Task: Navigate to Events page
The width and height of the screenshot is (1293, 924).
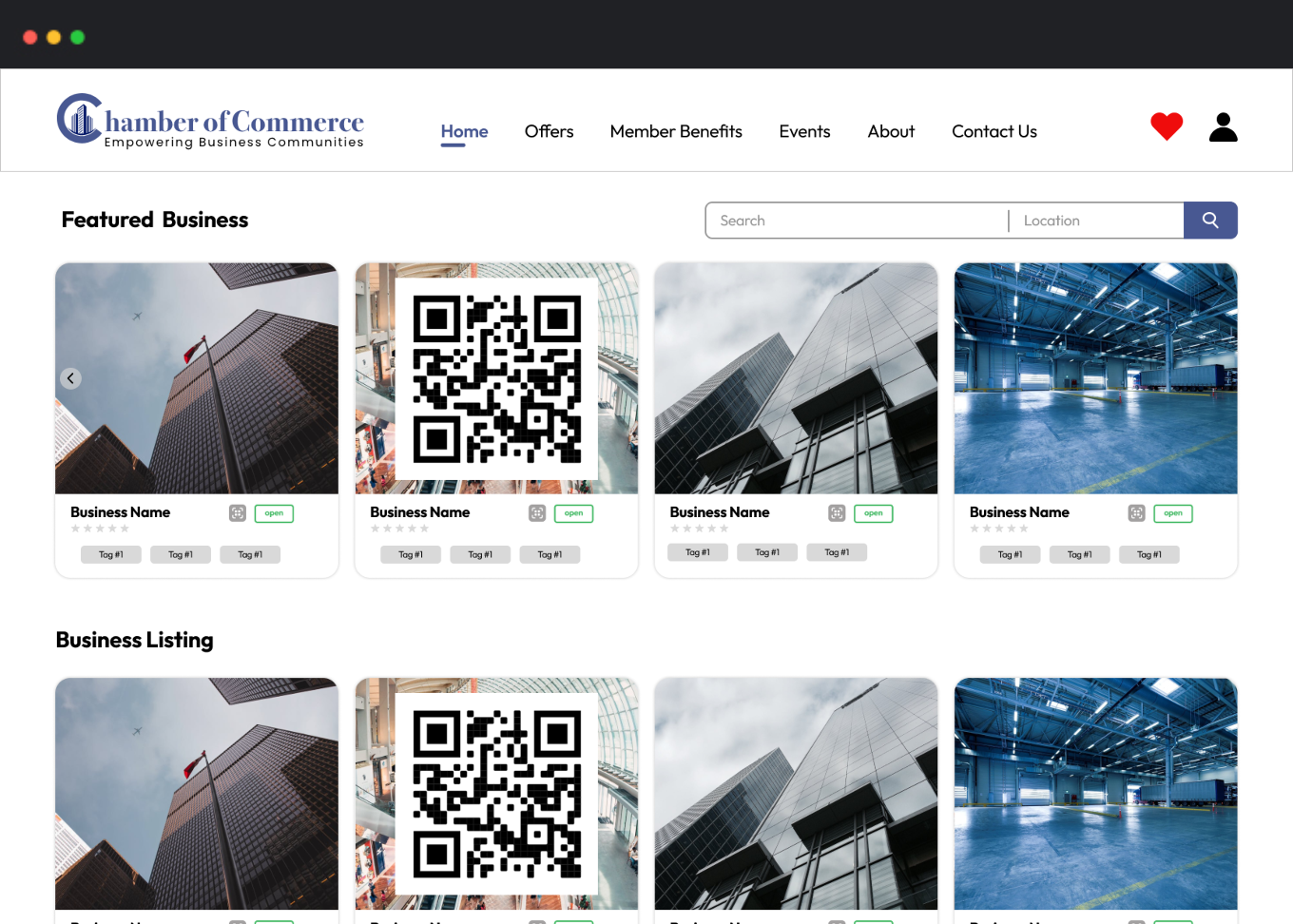Action: (804, 131)
